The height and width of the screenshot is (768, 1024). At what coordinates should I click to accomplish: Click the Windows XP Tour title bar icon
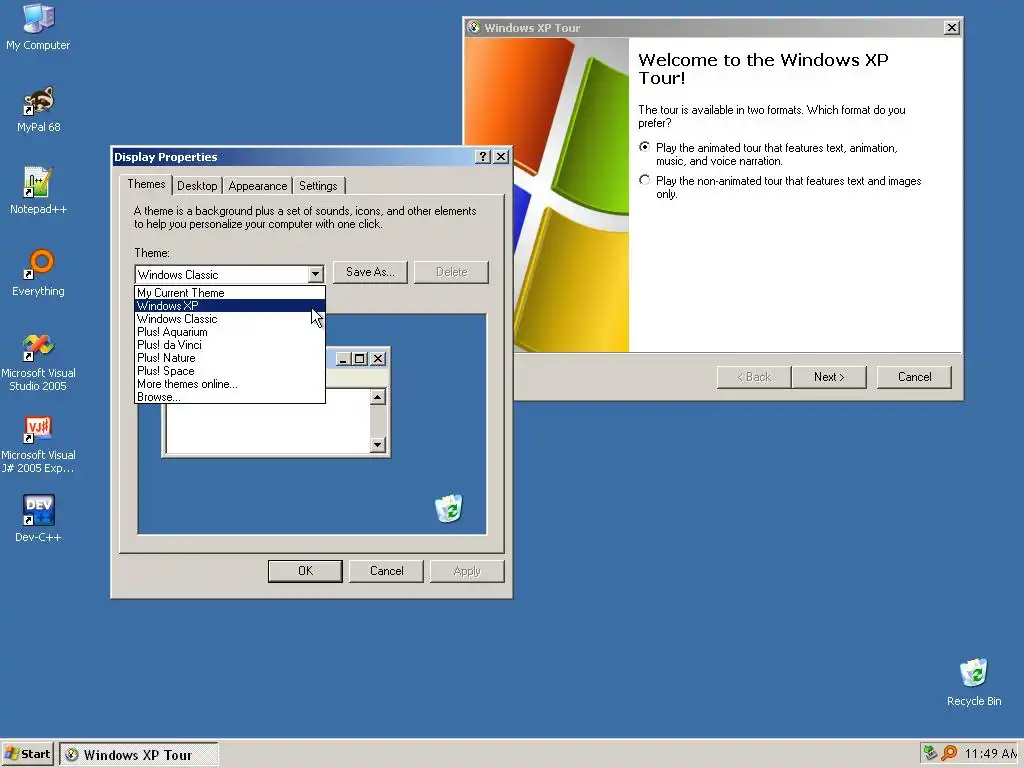point(474,27)
